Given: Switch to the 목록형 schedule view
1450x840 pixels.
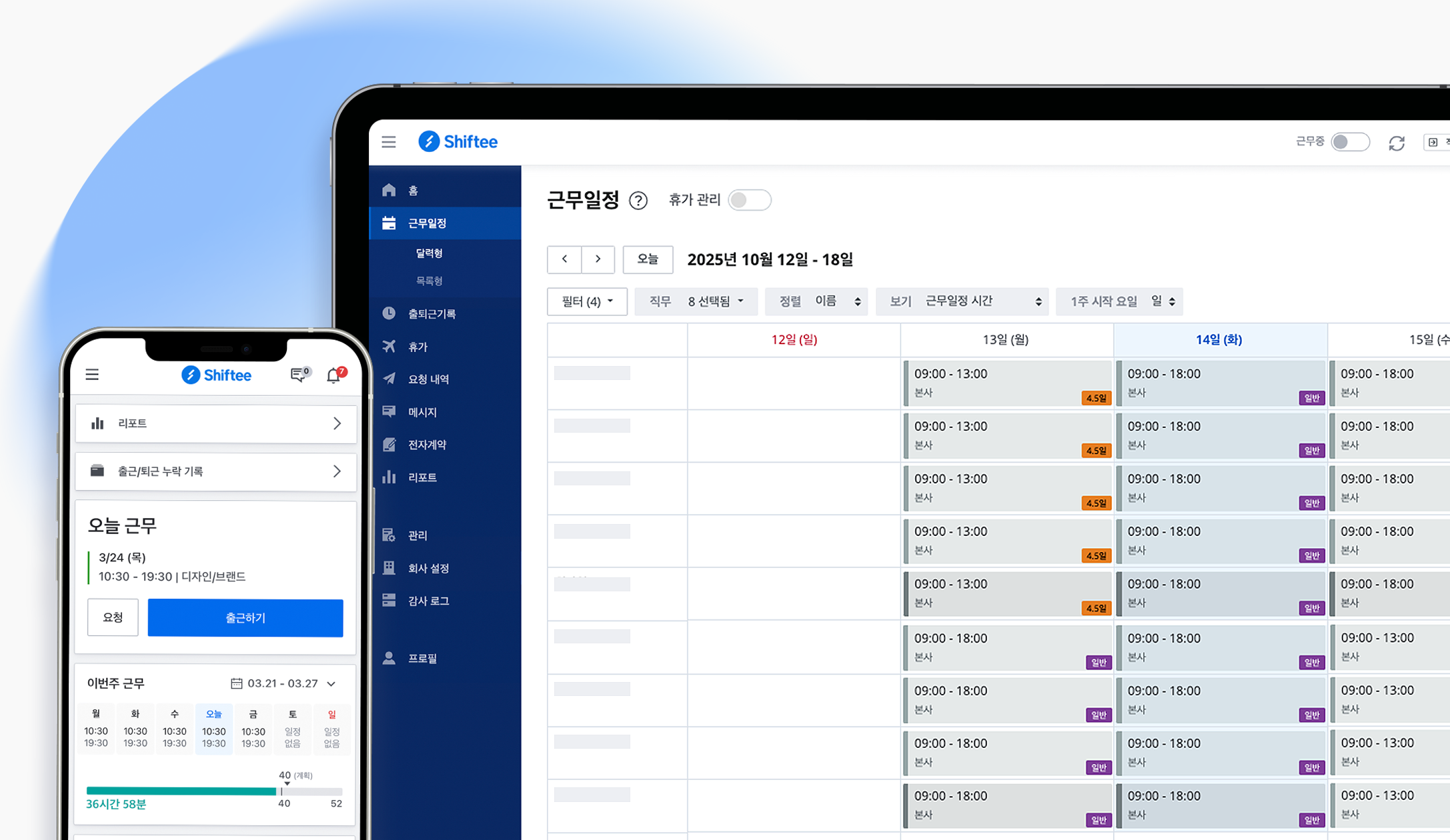Looking at the screenshot, I should pyautogui.click(x=429, y=280).
